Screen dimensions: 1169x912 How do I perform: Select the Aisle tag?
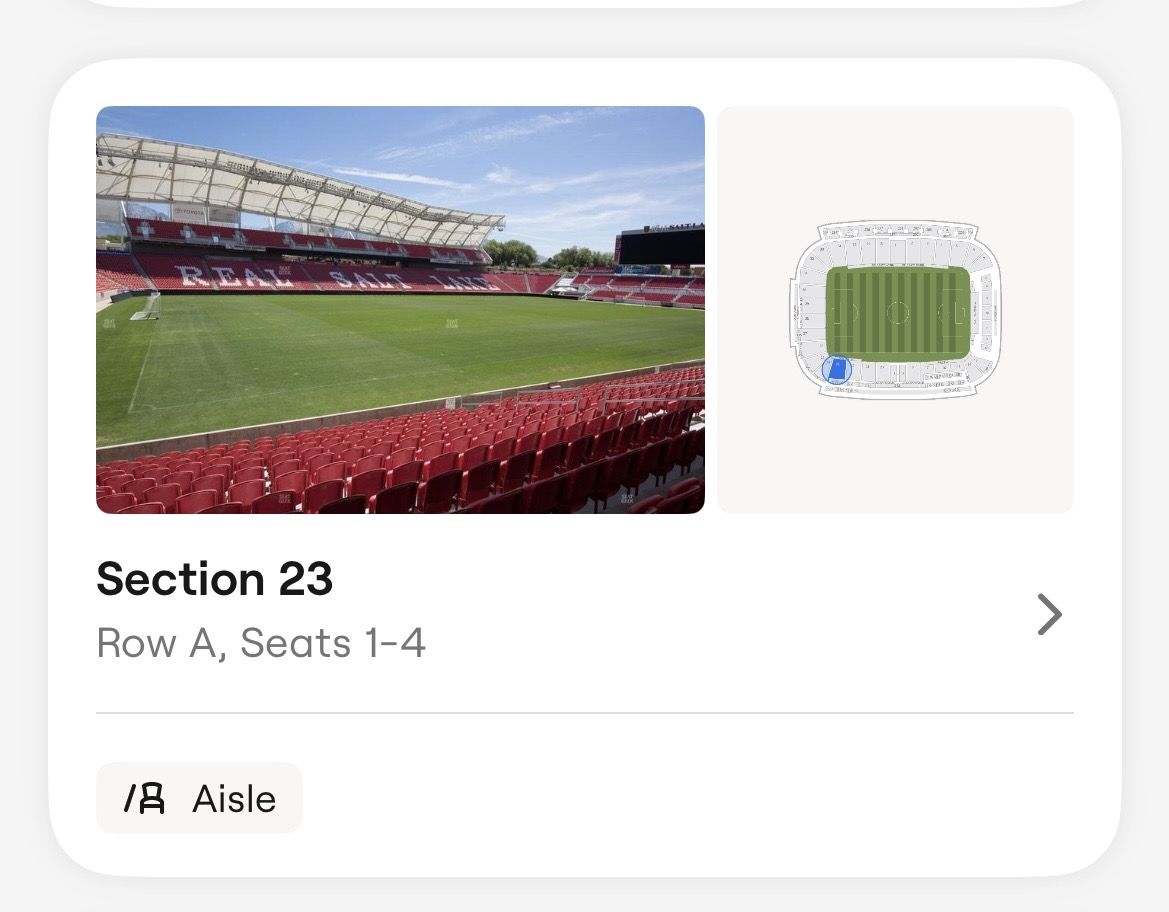point(199,798)
